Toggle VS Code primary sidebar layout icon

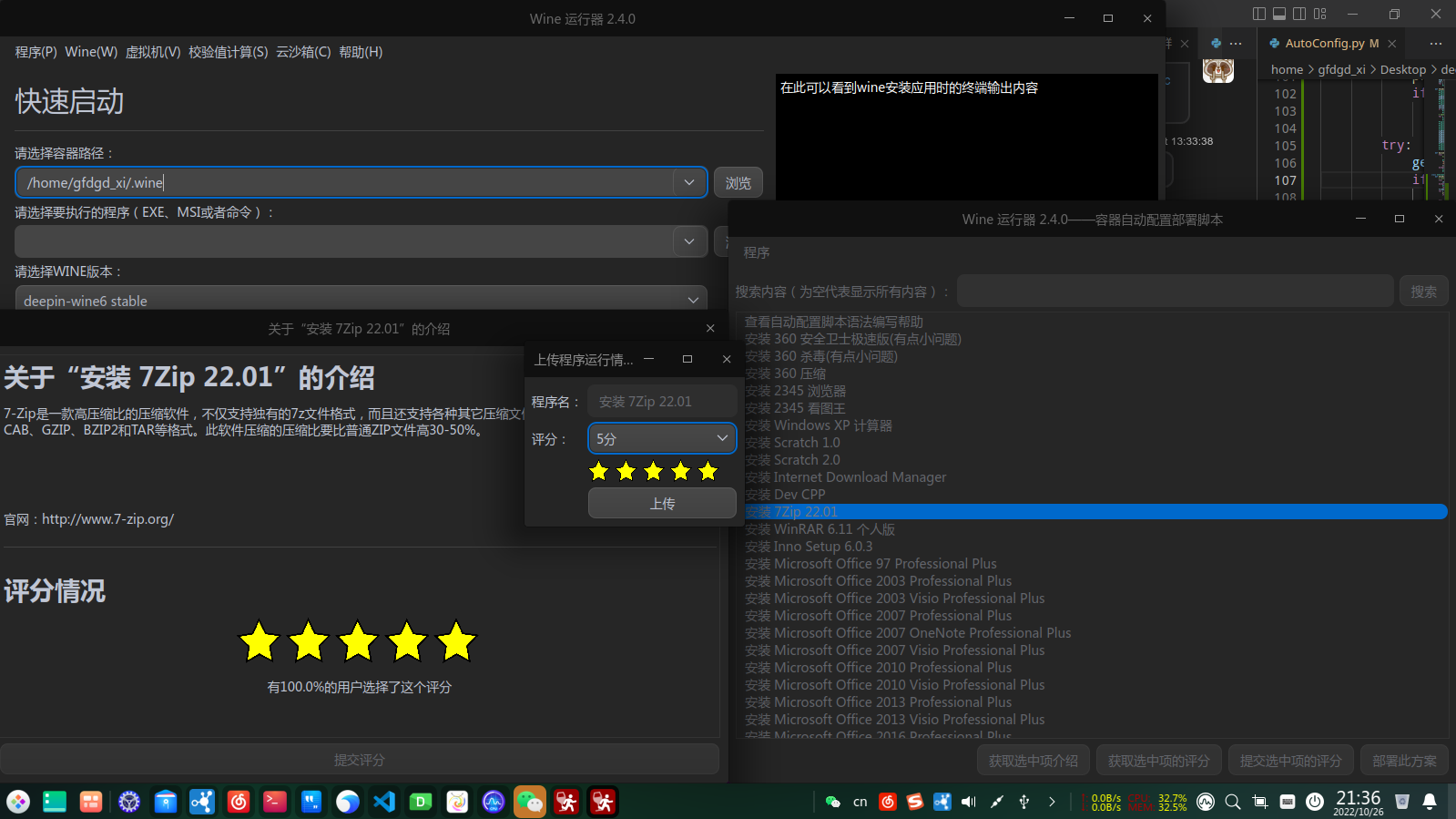click(x=1259, y=14)
